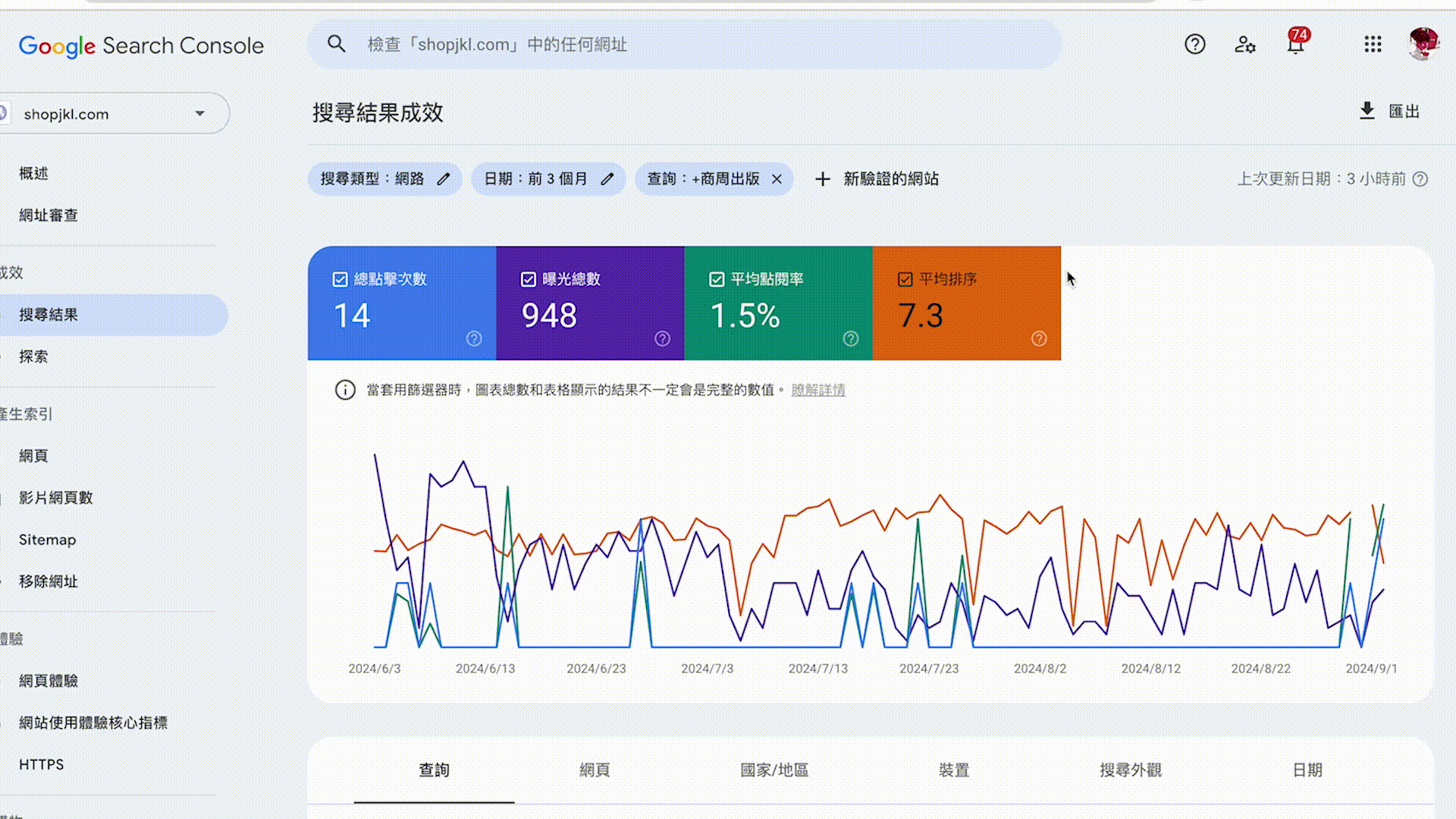Click the URL inspection search field
The height and width of the screenshot is (819, 1456).
pos(682,45)
